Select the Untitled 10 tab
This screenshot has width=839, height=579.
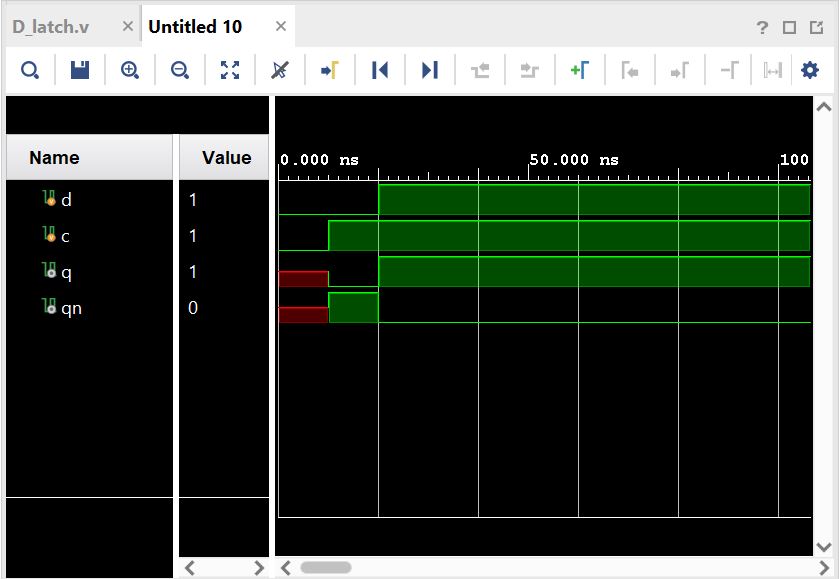coord(195,27)
